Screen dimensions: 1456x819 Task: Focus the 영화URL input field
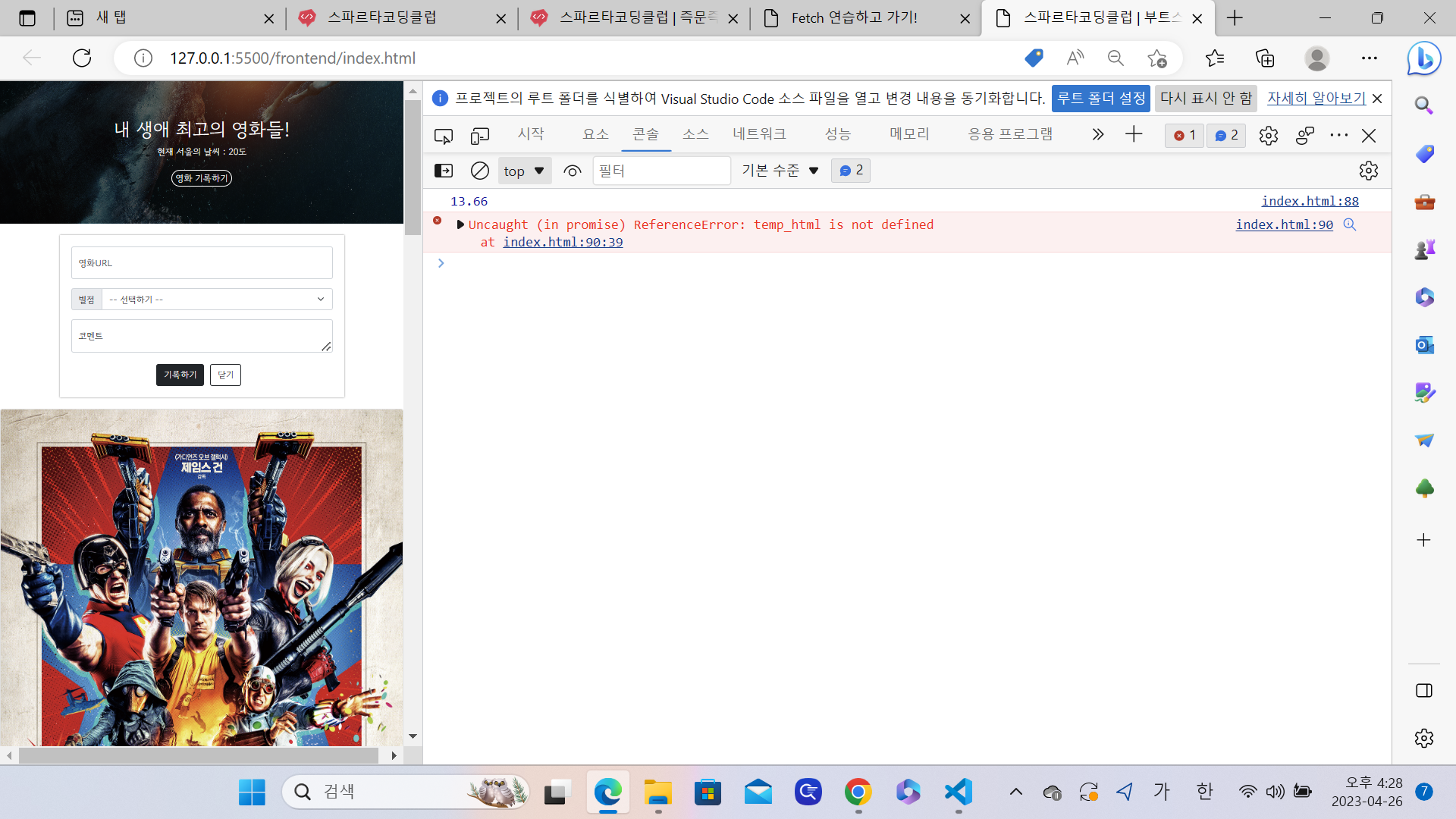click(202, 263)
